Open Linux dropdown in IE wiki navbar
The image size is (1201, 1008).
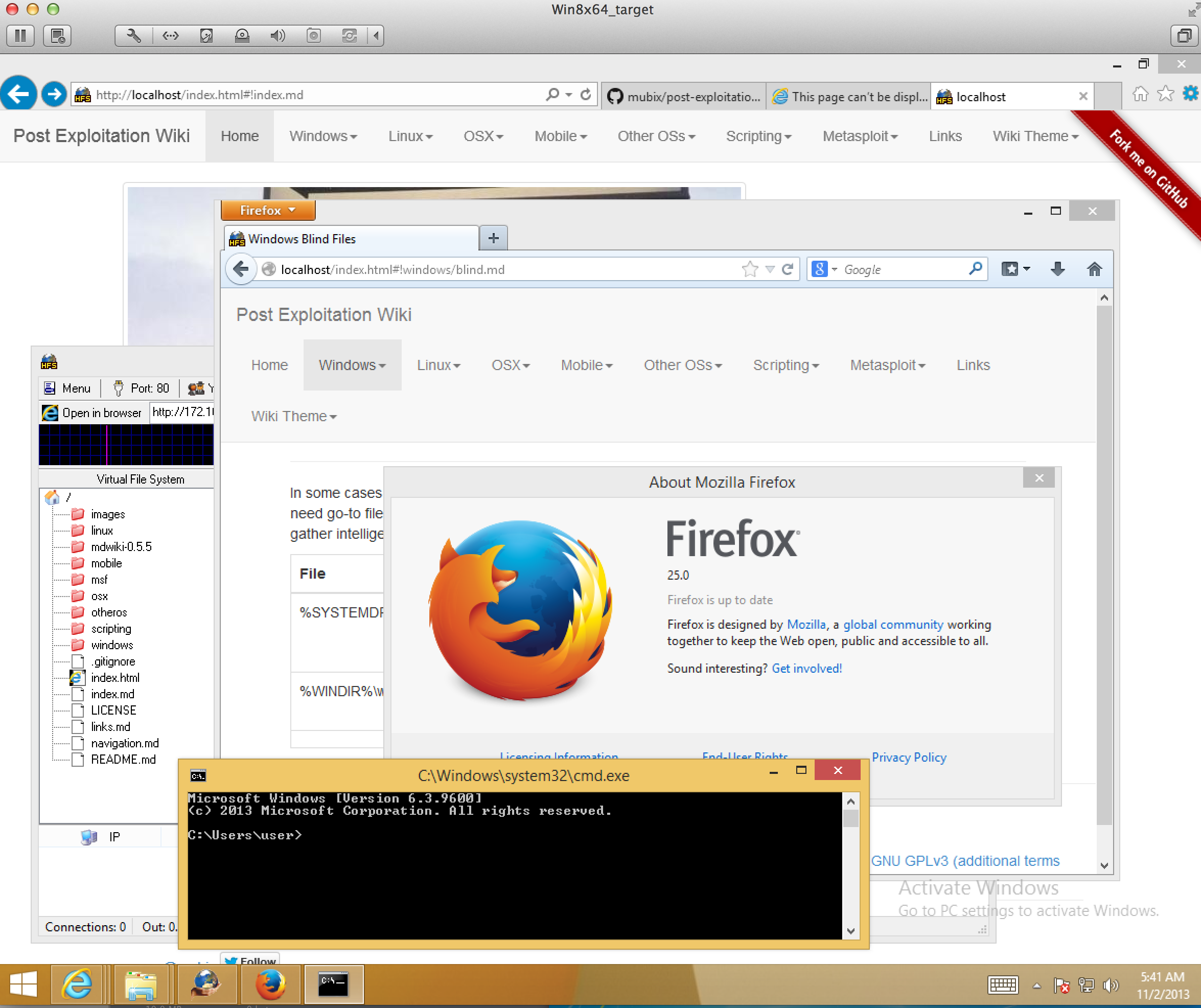[x=410, y=136]
